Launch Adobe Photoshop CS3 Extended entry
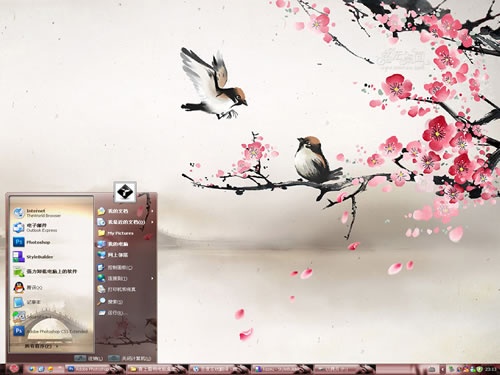This screenshot has height=375, width=500. point(51,331)
